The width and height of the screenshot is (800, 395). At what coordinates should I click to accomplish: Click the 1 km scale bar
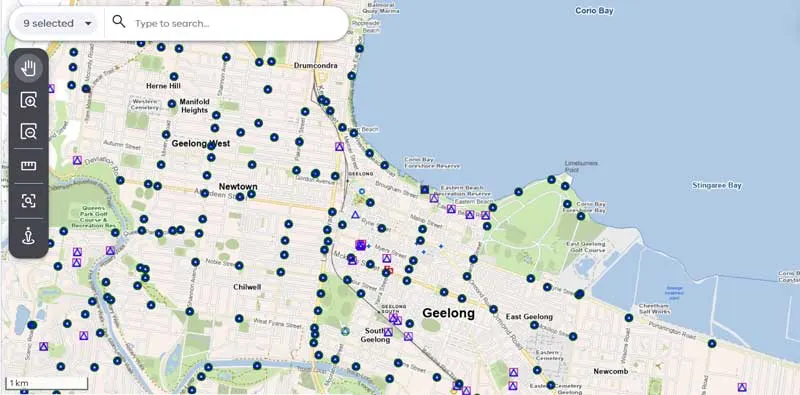point(46,383)
